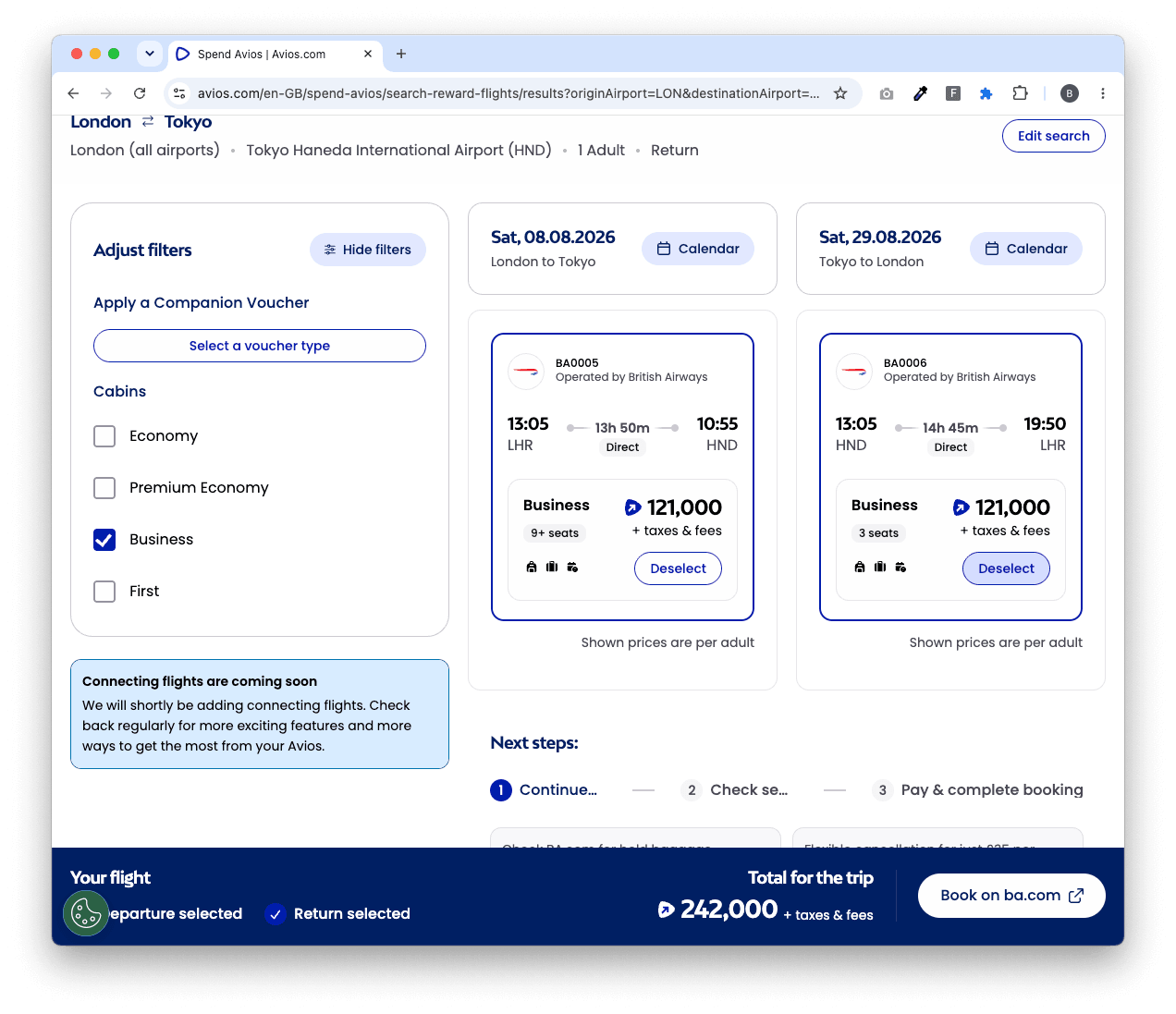This screenshot has width=1176, height=1014.
Task: Click Sat, 08.08.2026 date heading
Action: pos(553,238)
